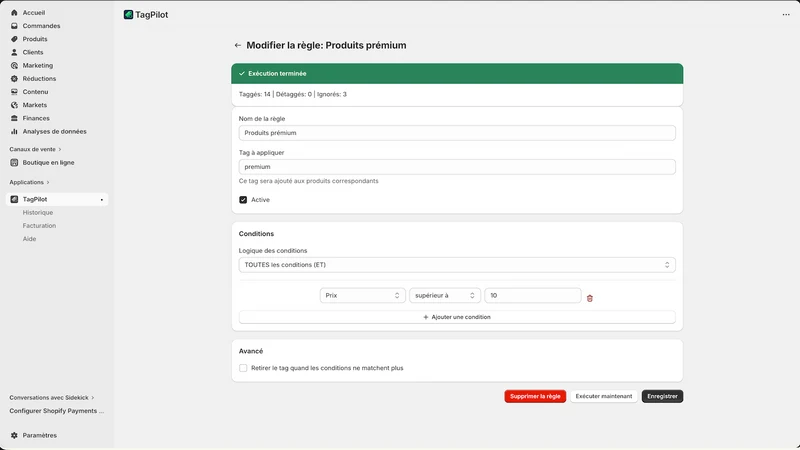The image size is (800, 450).
Task: Click the TagPilot logo in header
Action: point(129,15)
